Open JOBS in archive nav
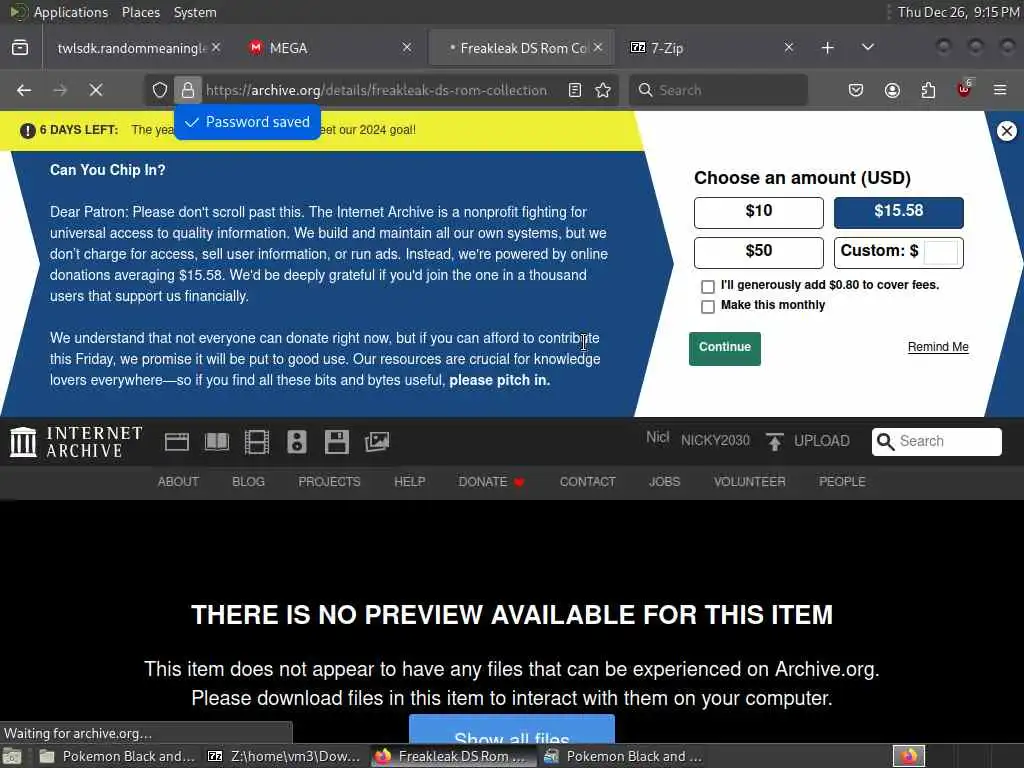The width and height of the screenshot is (1024, 768). tap(664, 482)
